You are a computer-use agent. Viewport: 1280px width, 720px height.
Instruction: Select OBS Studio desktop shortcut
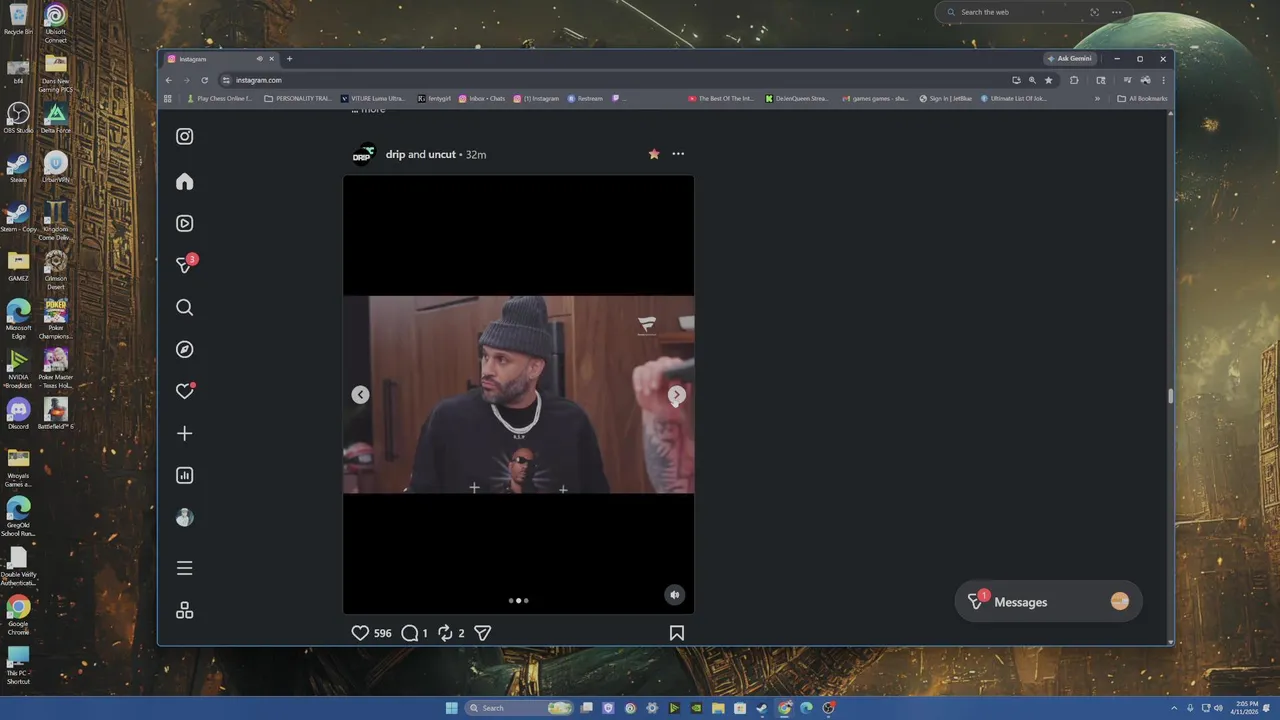coord(18,117)
